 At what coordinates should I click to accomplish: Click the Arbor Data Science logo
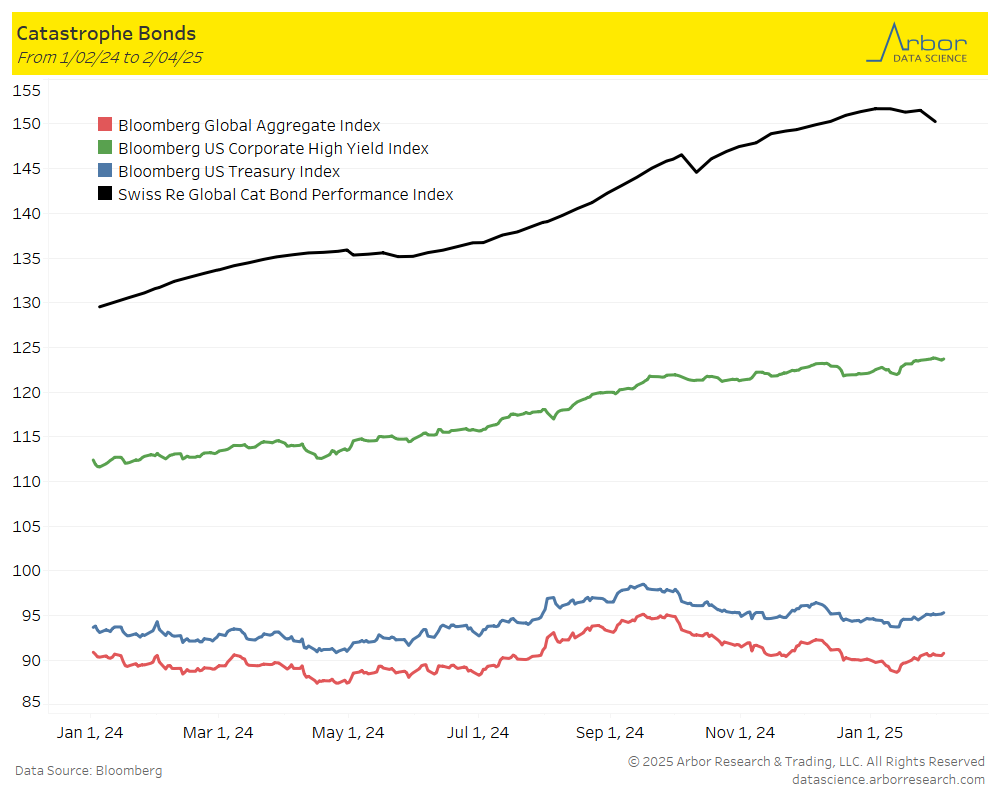click(x=916, y=43)
